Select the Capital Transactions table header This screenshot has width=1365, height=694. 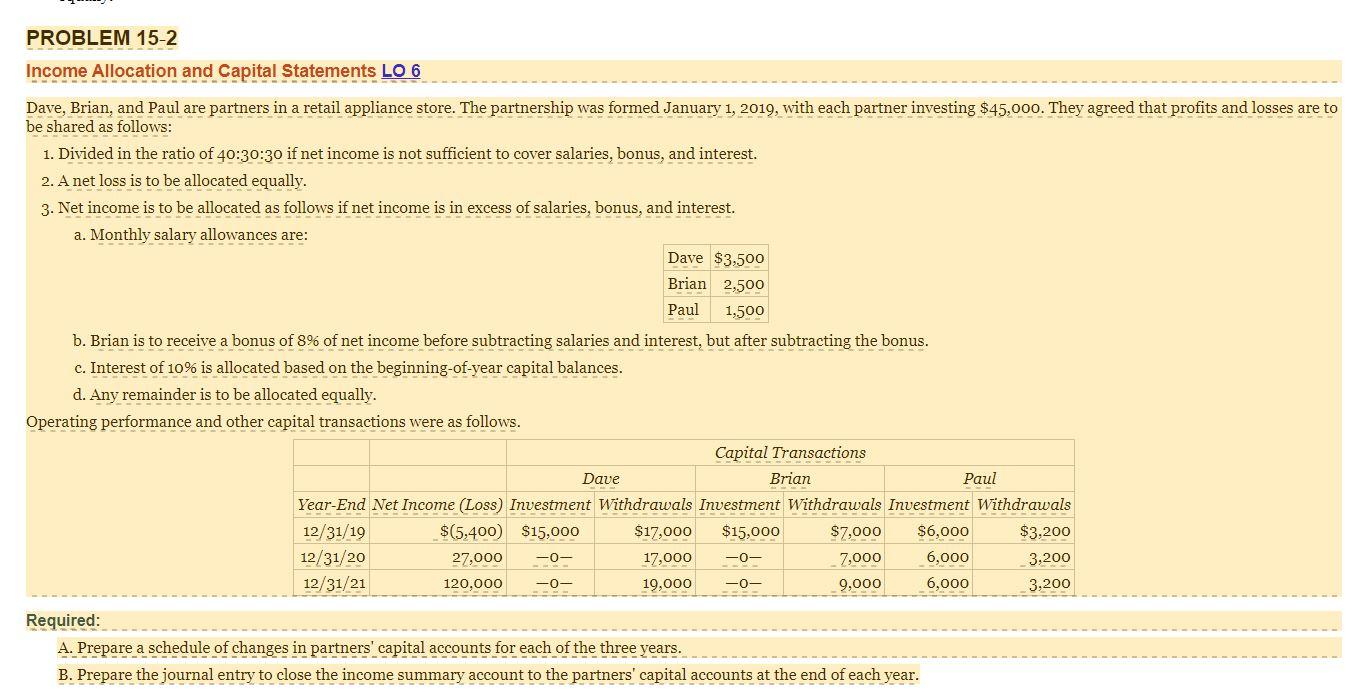click(x=791, y=452)
